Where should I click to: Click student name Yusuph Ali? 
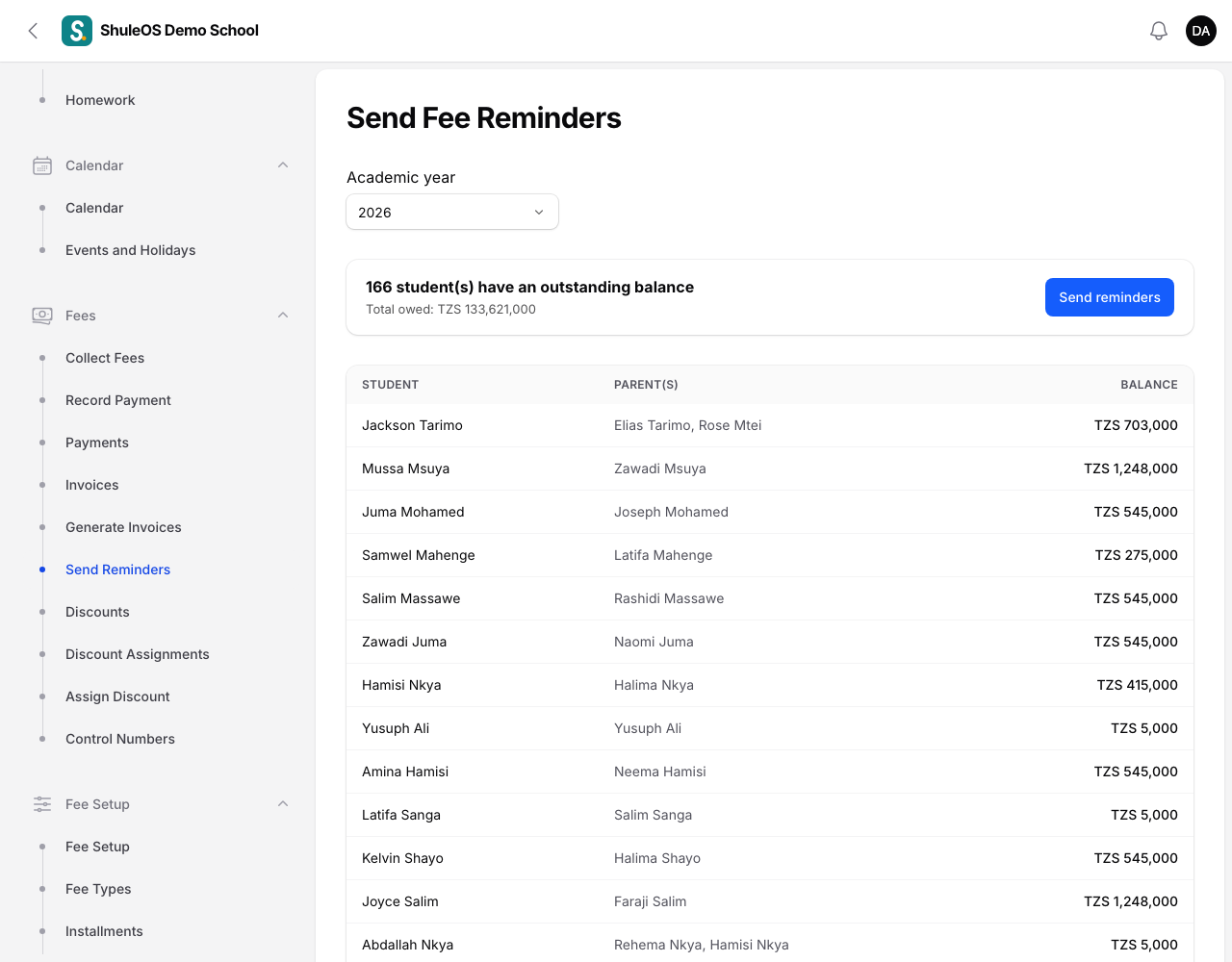tap(396, 728)
